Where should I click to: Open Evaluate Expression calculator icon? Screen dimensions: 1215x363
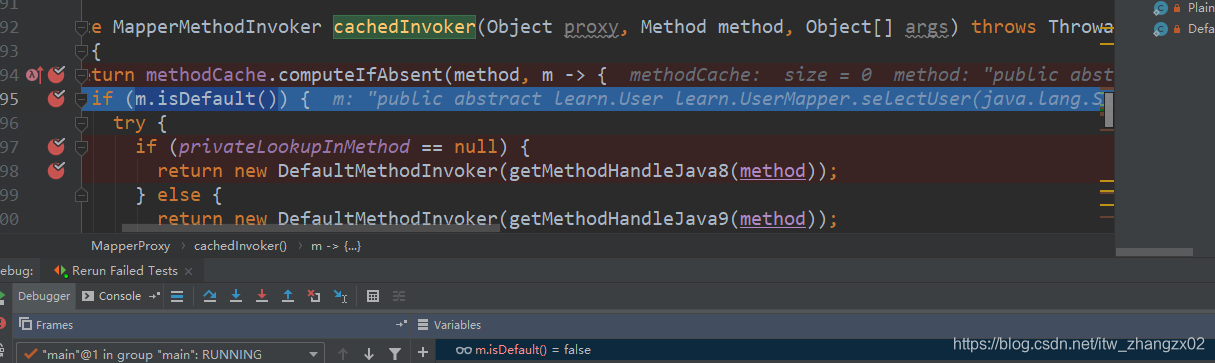[373, 296]
